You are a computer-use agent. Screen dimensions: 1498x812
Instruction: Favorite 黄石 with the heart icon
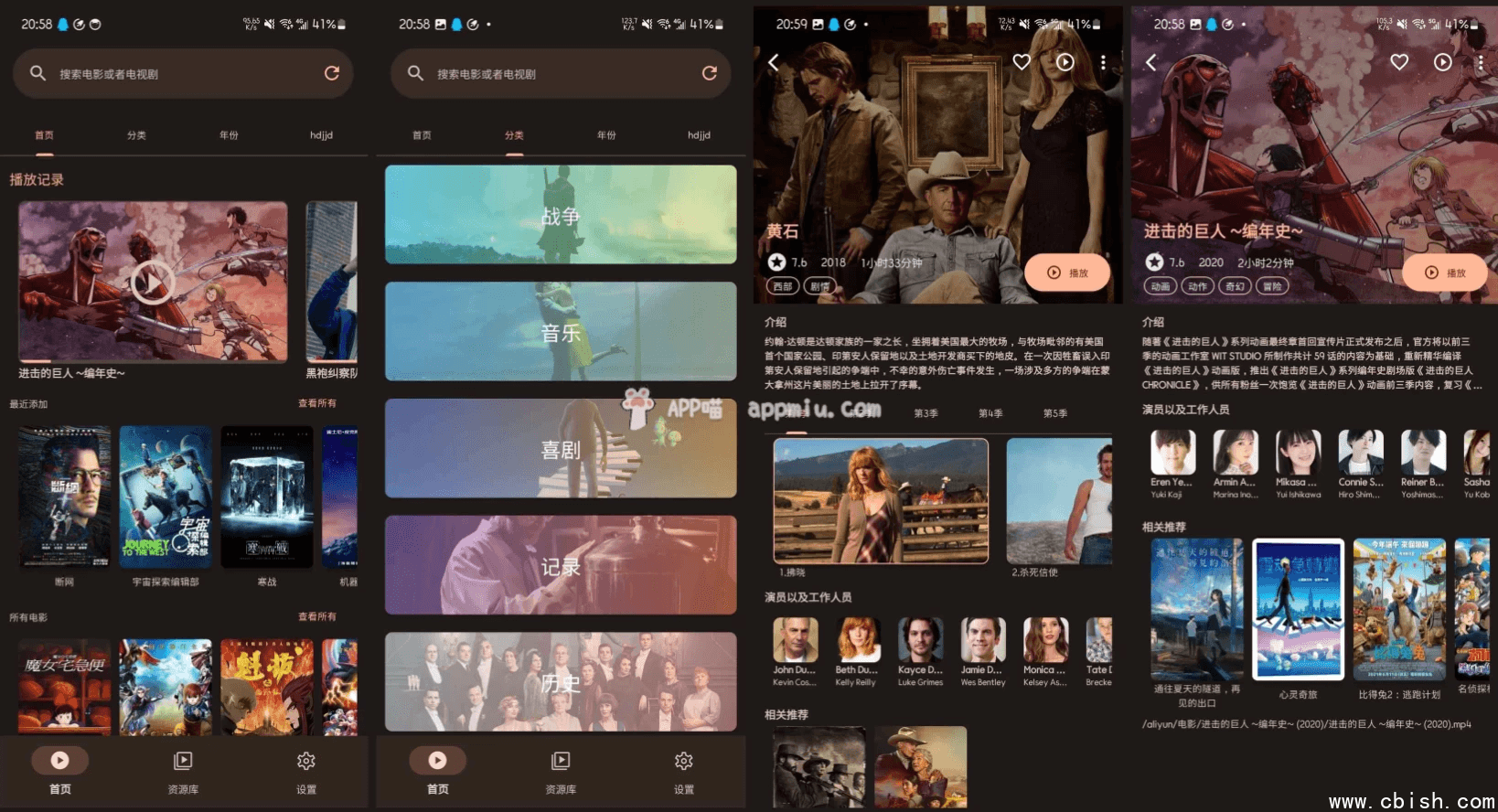(1022, 62)
